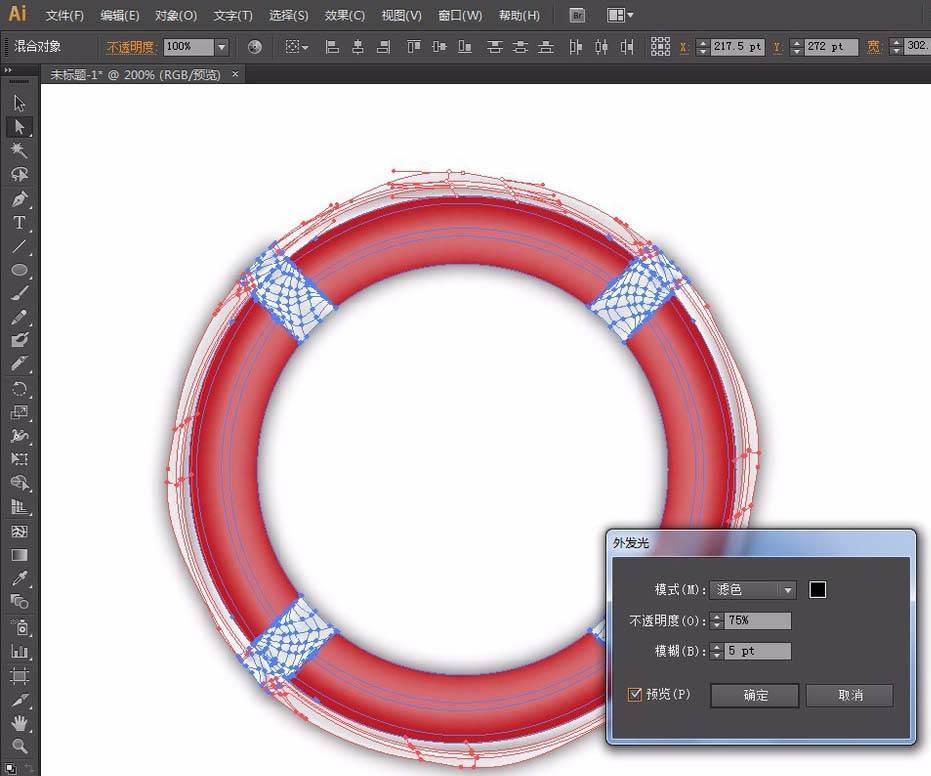Choose the Eyedropper tool
This screenshot has height=776, width=931.
pyautogui.click(x=19, y=579)
